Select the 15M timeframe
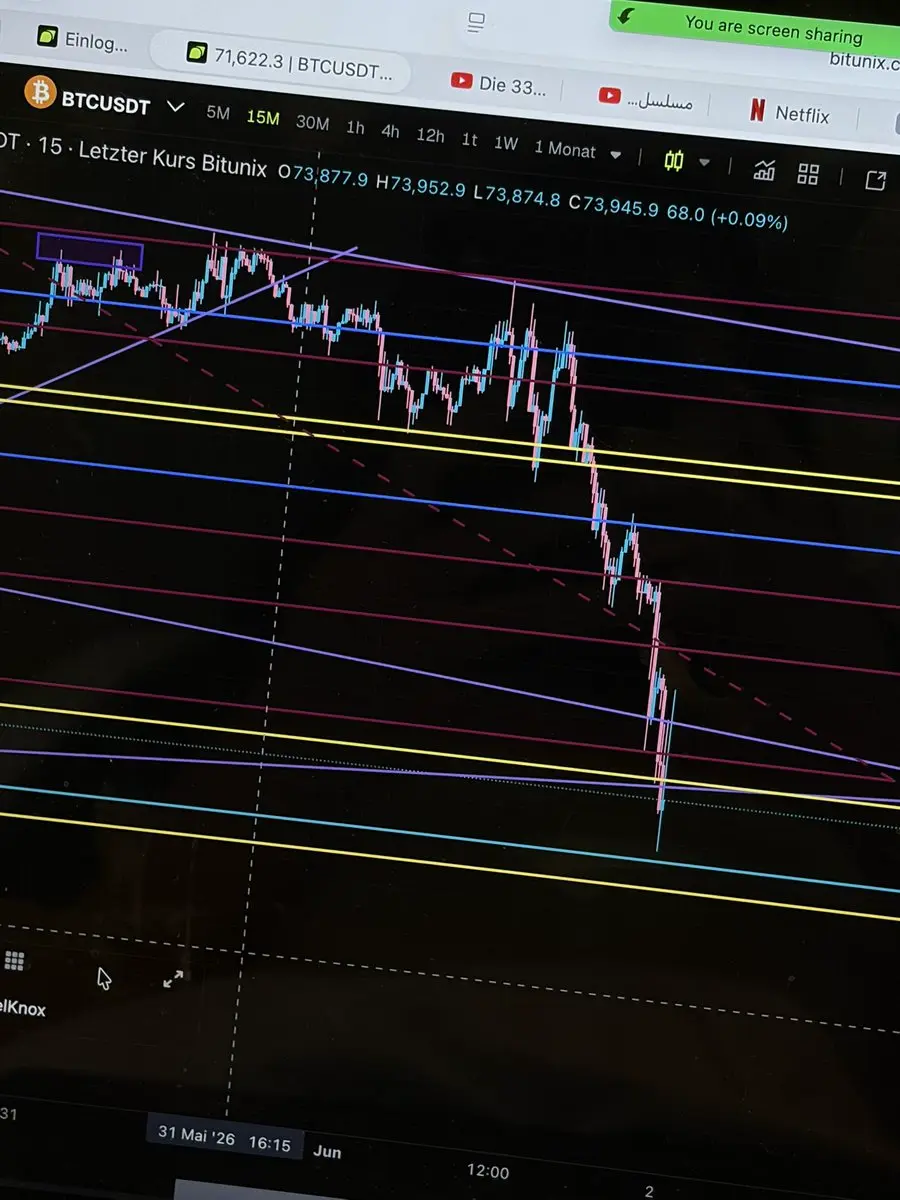900x1200 pixels. (263, 118)
